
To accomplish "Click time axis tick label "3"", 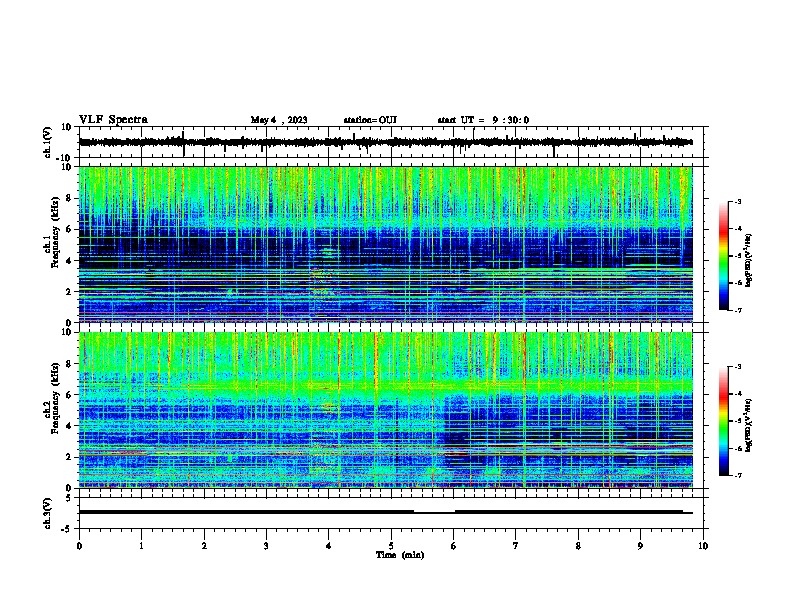I will (x=266, y=546).
